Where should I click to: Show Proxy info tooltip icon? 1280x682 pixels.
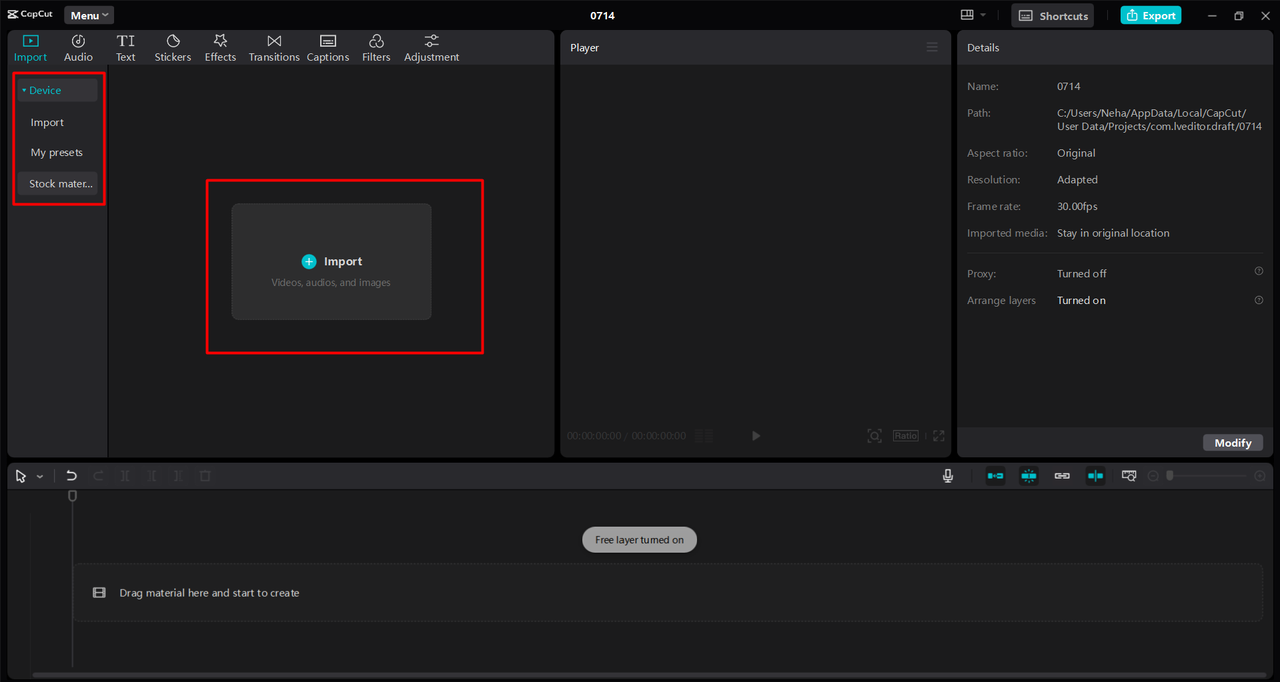point(1259,272)
